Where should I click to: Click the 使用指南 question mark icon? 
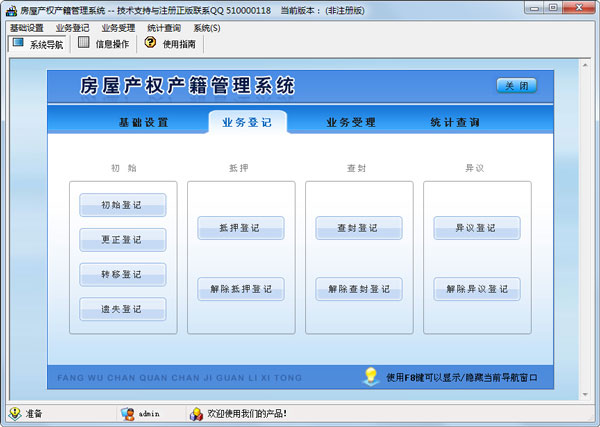click(x=150, y=42)
